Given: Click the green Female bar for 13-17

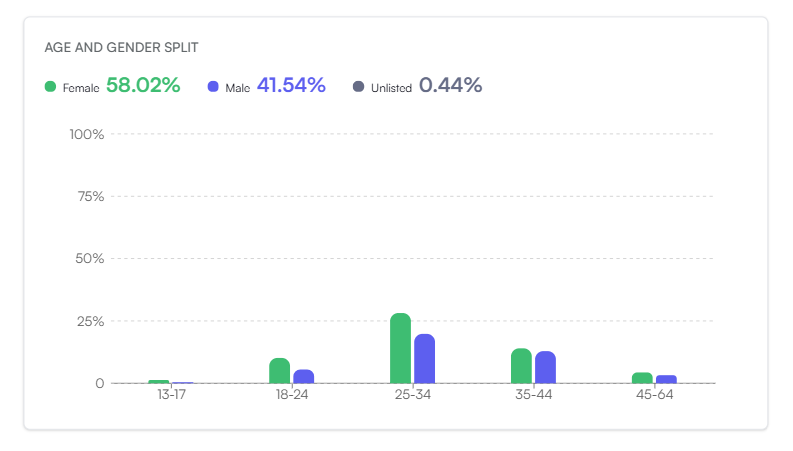Looking at the screenshot, I should [x=159, y=381].
